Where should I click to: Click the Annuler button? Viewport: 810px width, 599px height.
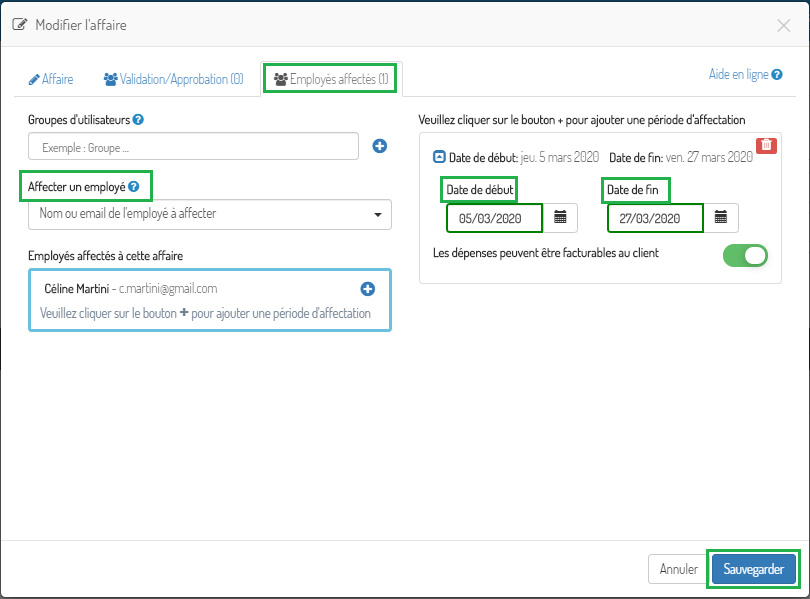[x=678, y=569]
